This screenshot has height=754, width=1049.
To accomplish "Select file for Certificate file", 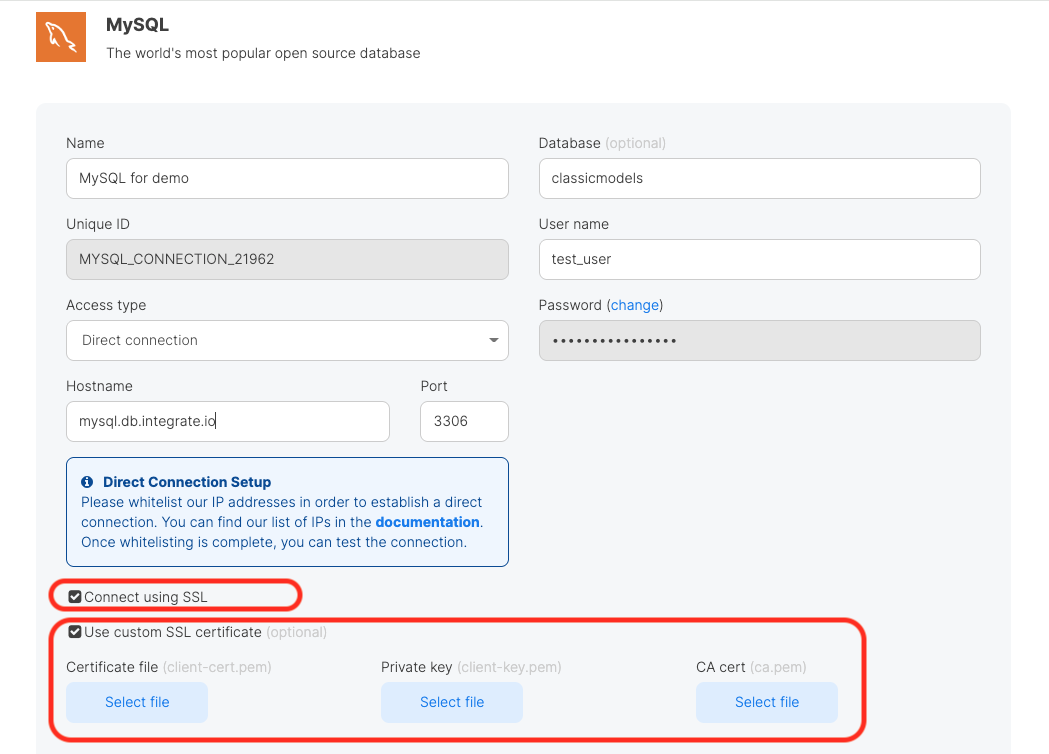I will coord(137,702).
